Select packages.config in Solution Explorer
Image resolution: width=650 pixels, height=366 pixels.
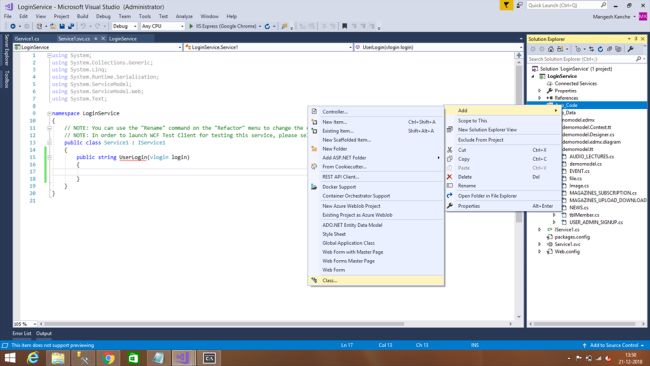click(x=572, y=237)
